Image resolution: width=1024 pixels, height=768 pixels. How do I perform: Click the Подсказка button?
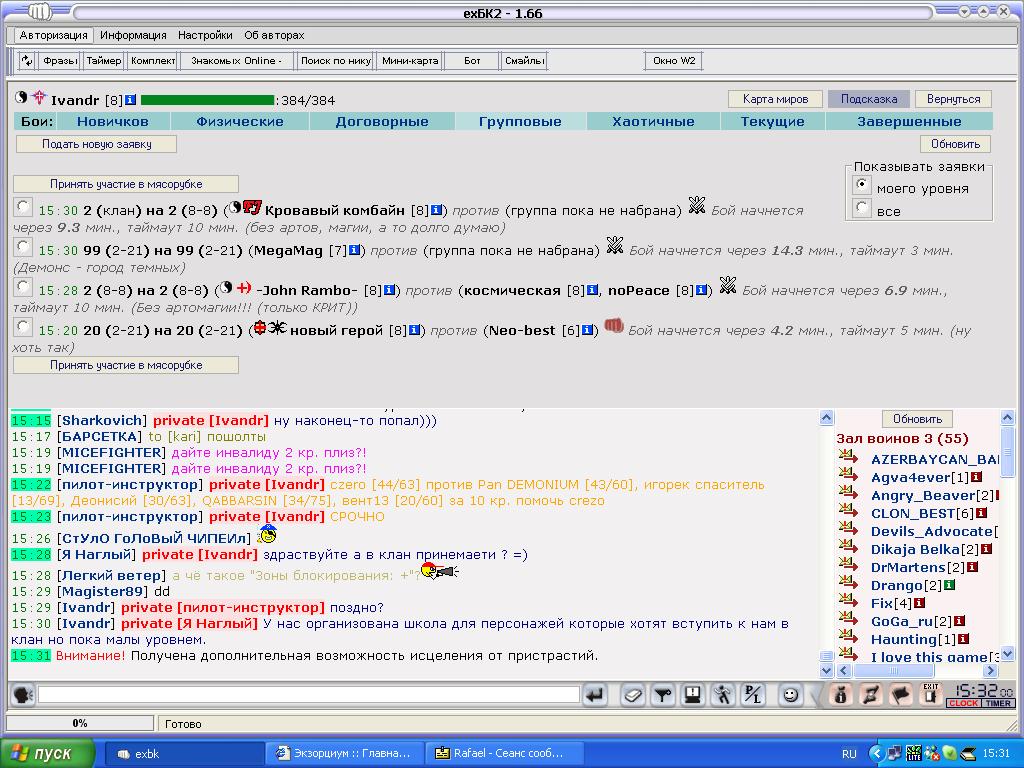click(869, 99)
